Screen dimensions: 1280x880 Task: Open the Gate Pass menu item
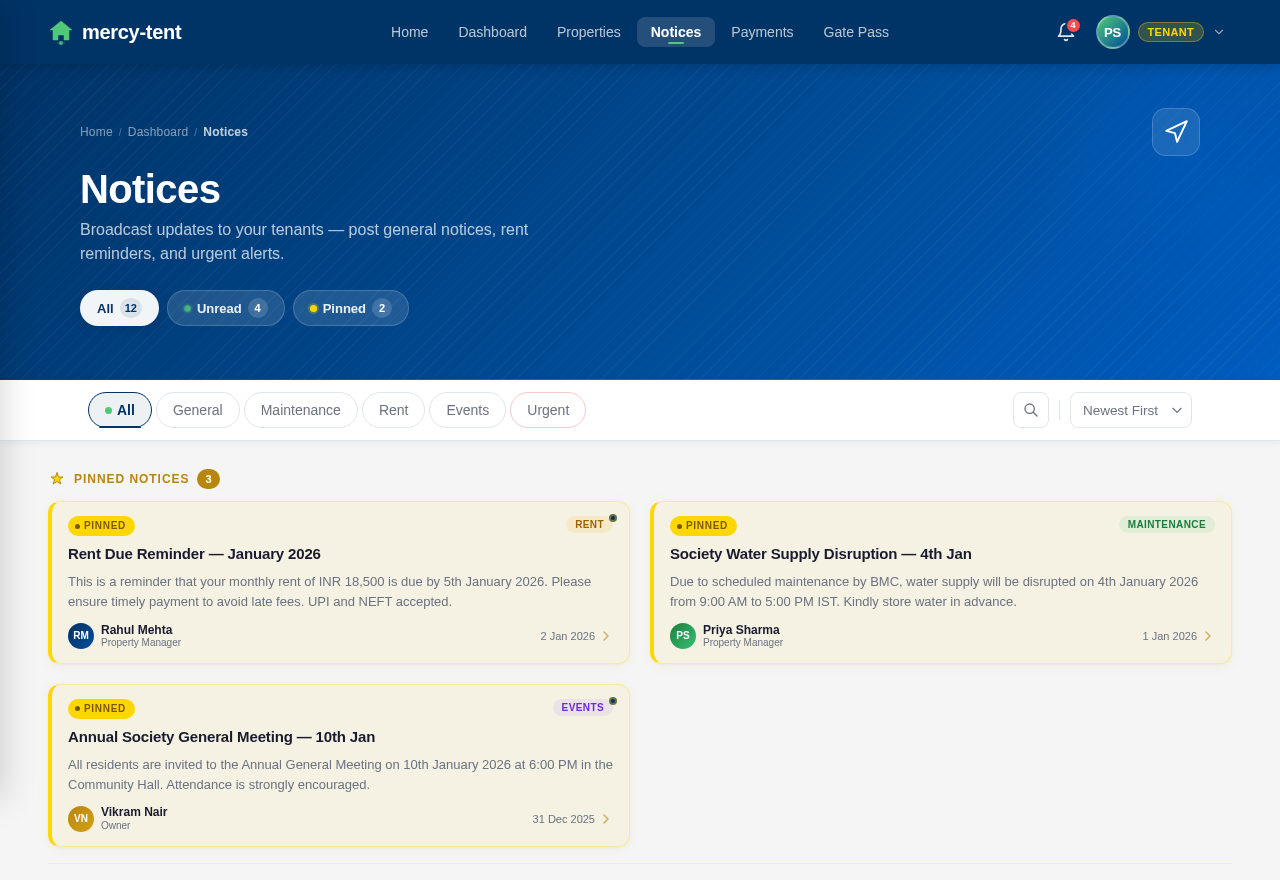point(855,31)
